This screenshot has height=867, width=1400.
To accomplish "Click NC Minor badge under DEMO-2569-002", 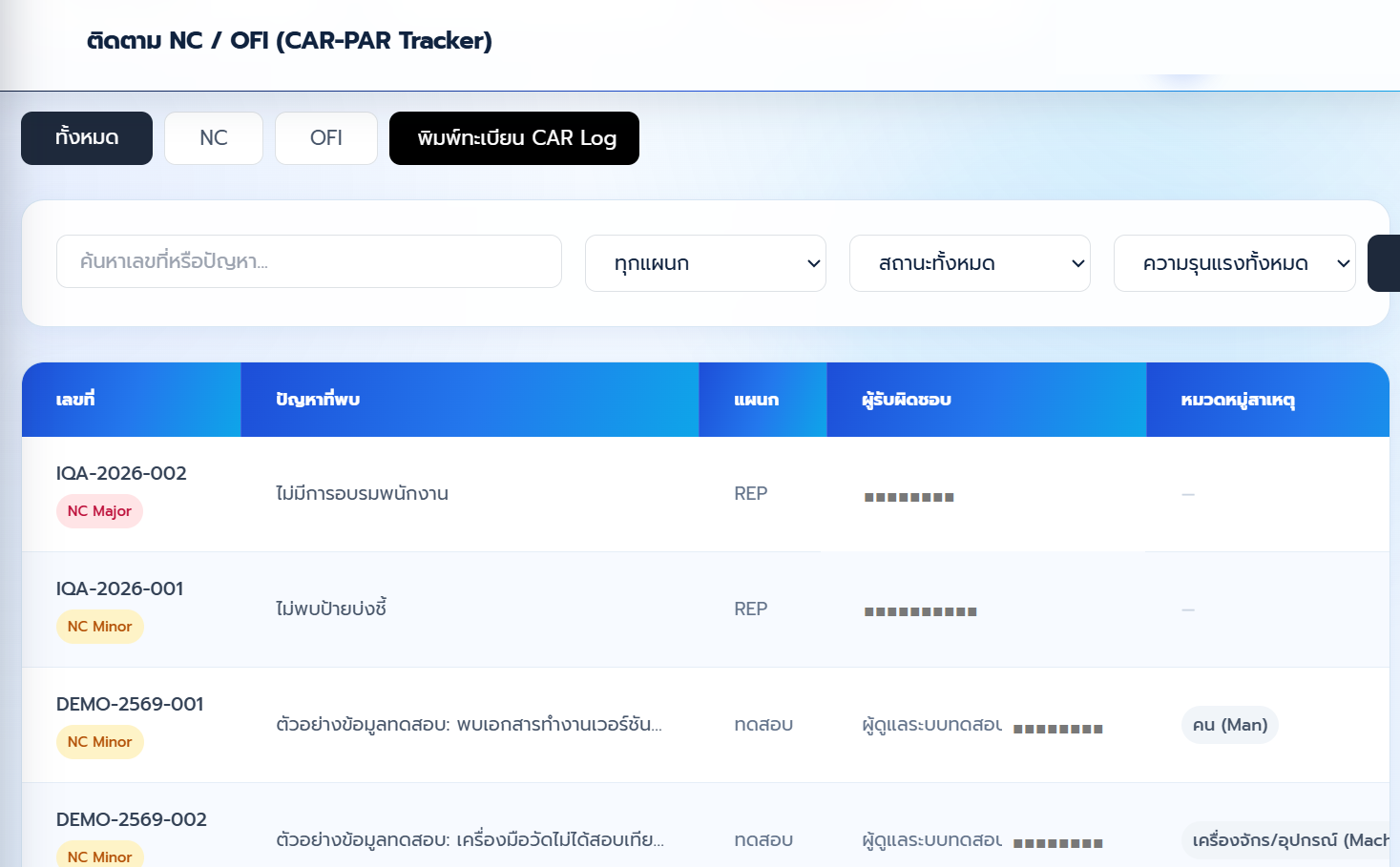I will point(99,855).
